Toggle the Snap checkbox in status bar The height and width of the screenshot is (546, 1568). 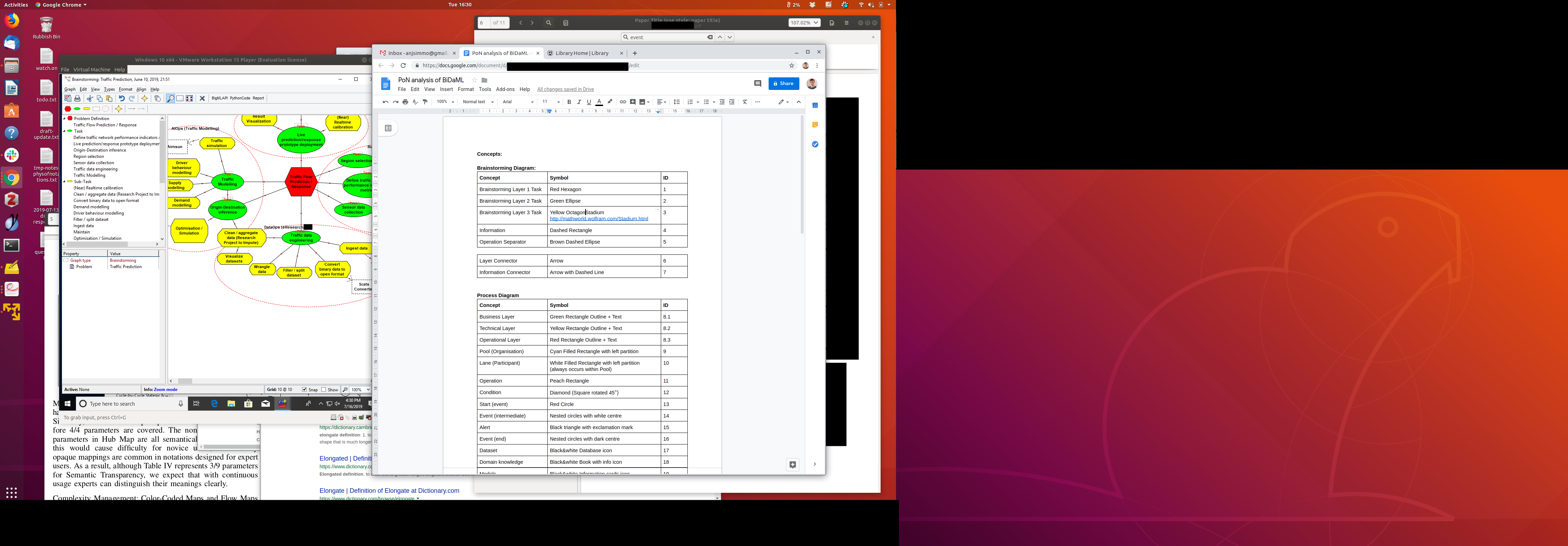304,390
